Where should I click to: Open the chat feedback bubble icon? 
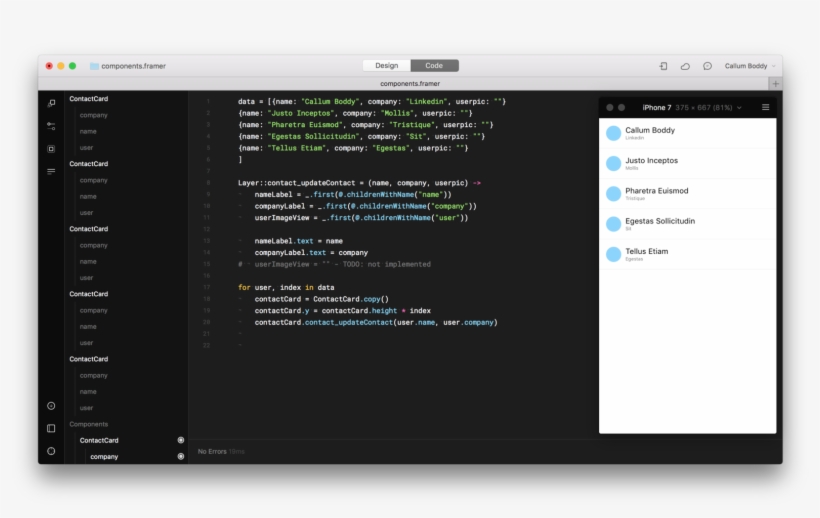(x=707, y=66)
